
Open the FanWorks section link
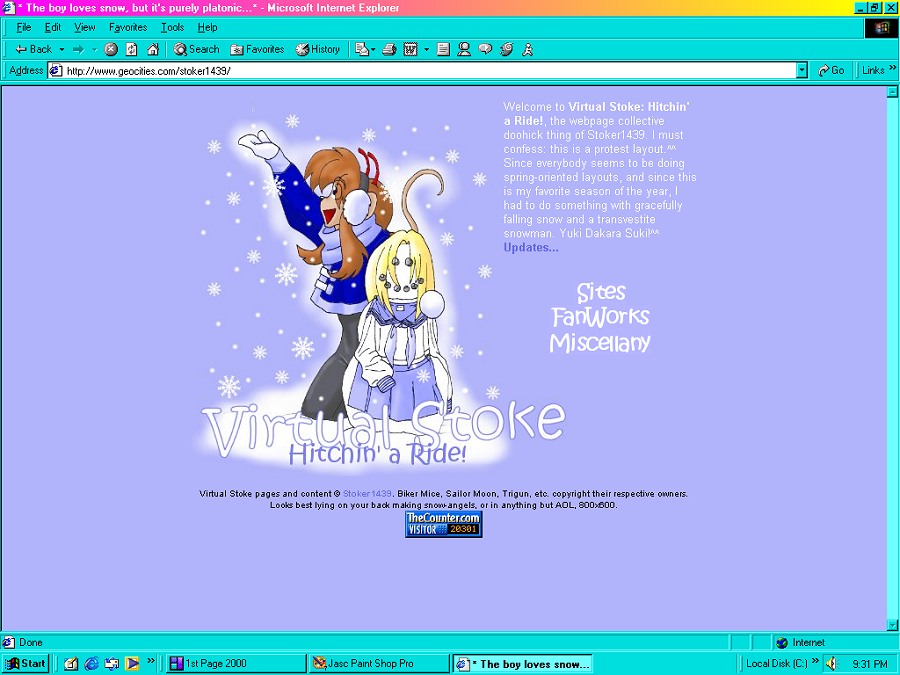pos(600,316)
